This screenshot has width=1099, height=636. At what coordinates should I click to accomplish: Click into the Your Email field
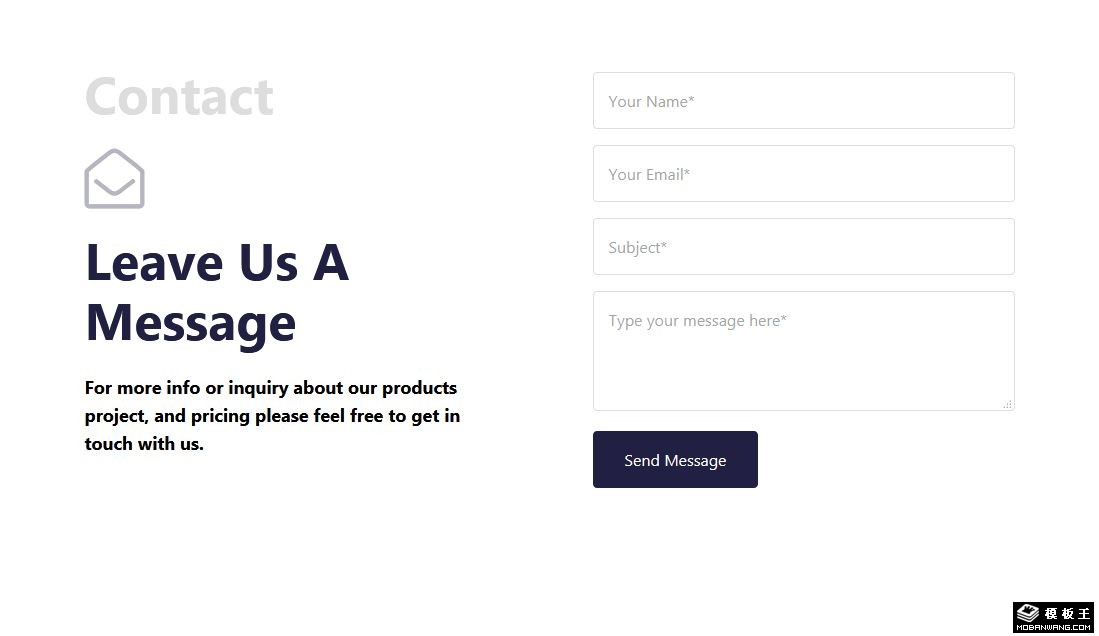coord(803,173)
